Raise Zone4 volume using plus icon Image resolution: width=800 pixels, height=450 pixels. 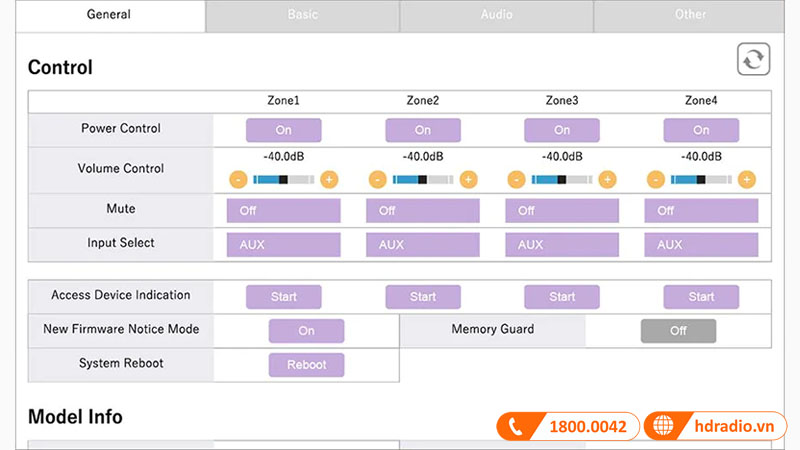747,180
